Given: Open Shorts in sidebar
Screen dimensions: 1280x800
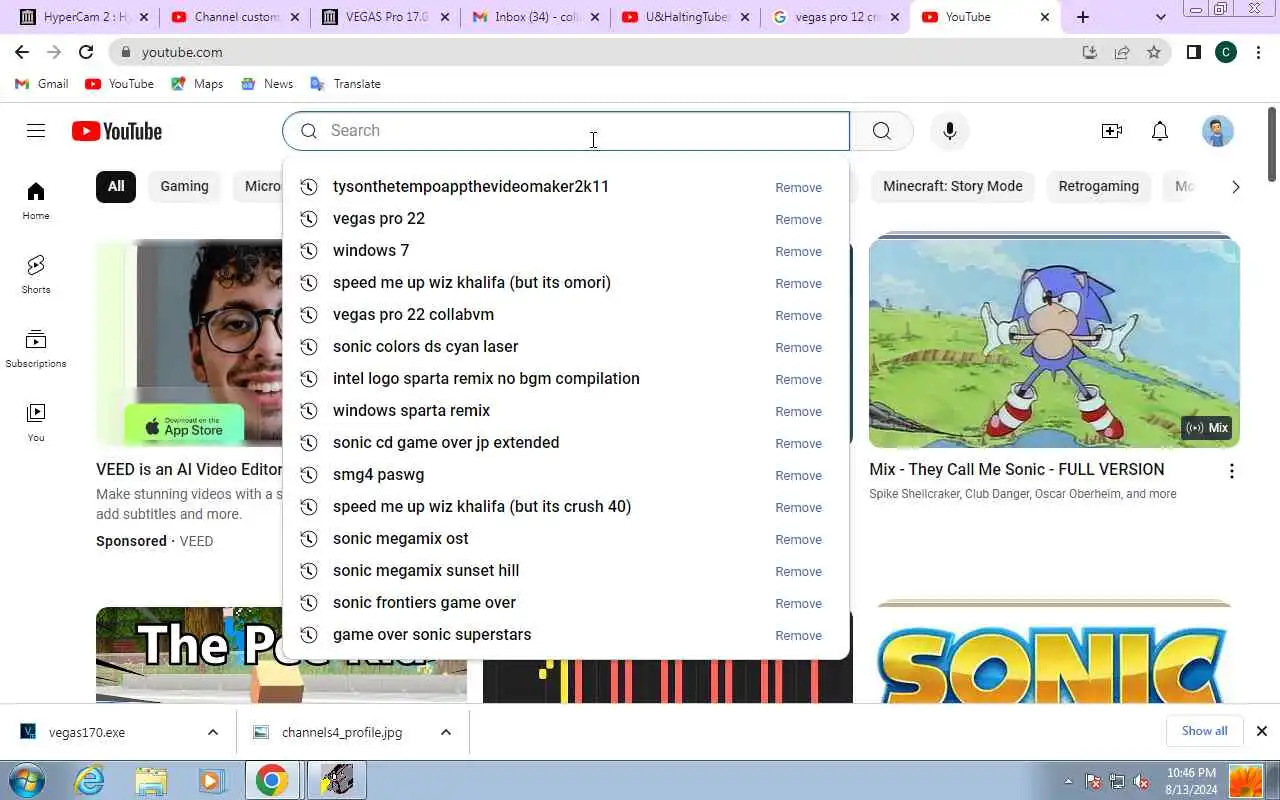Looking at the screenshot, I should [36, 274].
